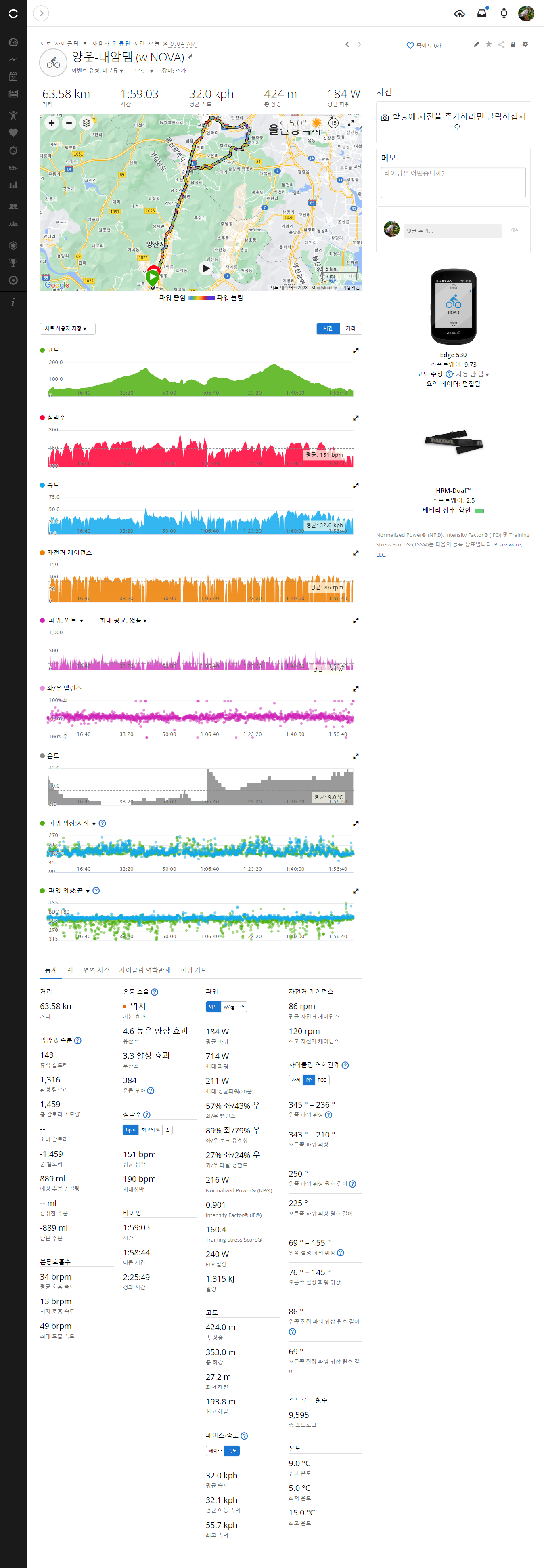Open the 파워 위상:끝 dropdown
544x1568 pixels.
coord(69,891)
